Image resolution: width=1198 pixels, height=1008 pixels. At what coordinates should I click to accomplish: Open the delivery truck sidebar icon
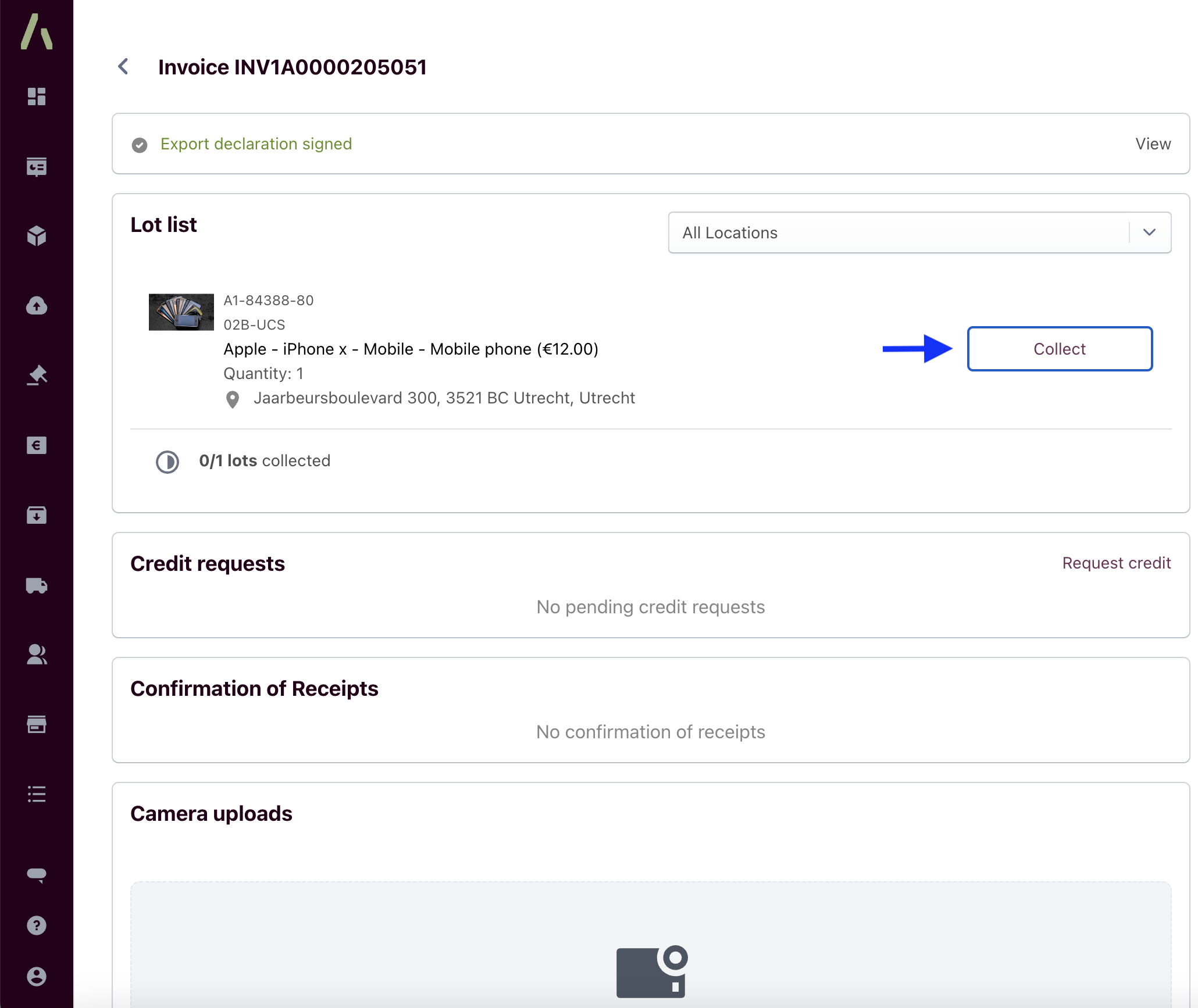[37, 585]
